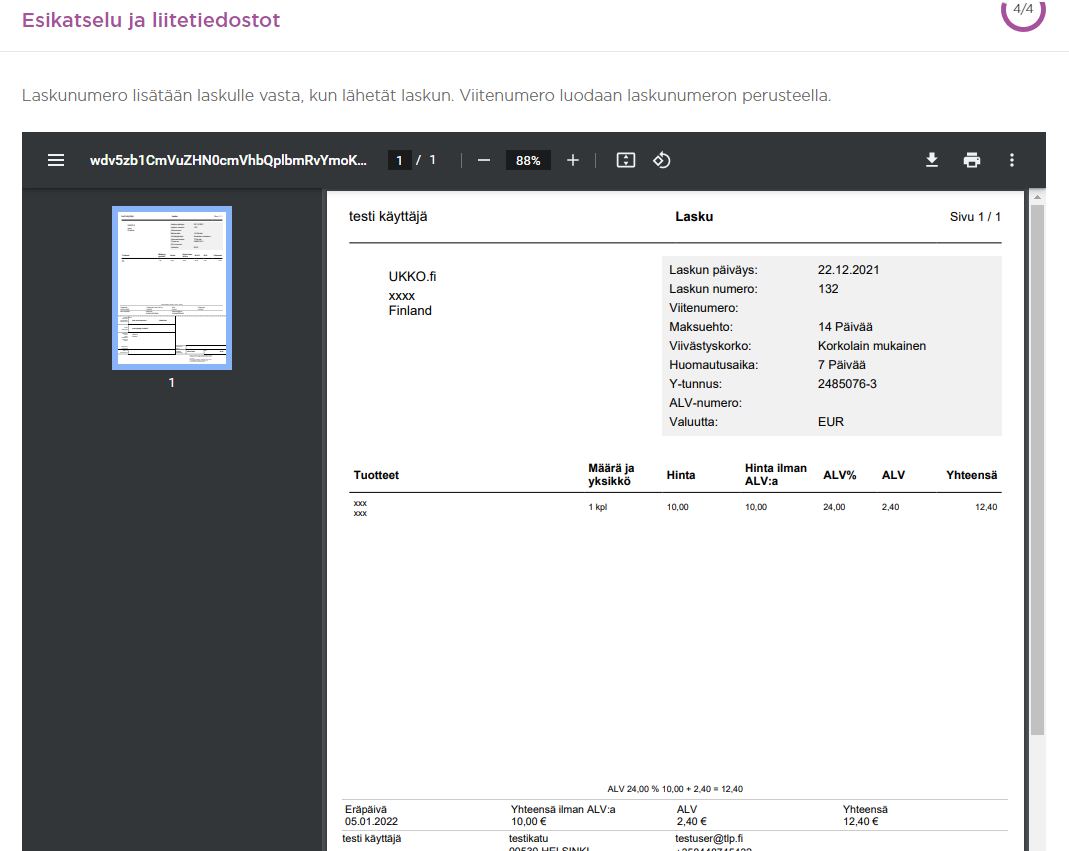Screen dimensions: 1069x851
Task: Click the 'Korkolain mukainen' value
Action: (x=872, y=346)
